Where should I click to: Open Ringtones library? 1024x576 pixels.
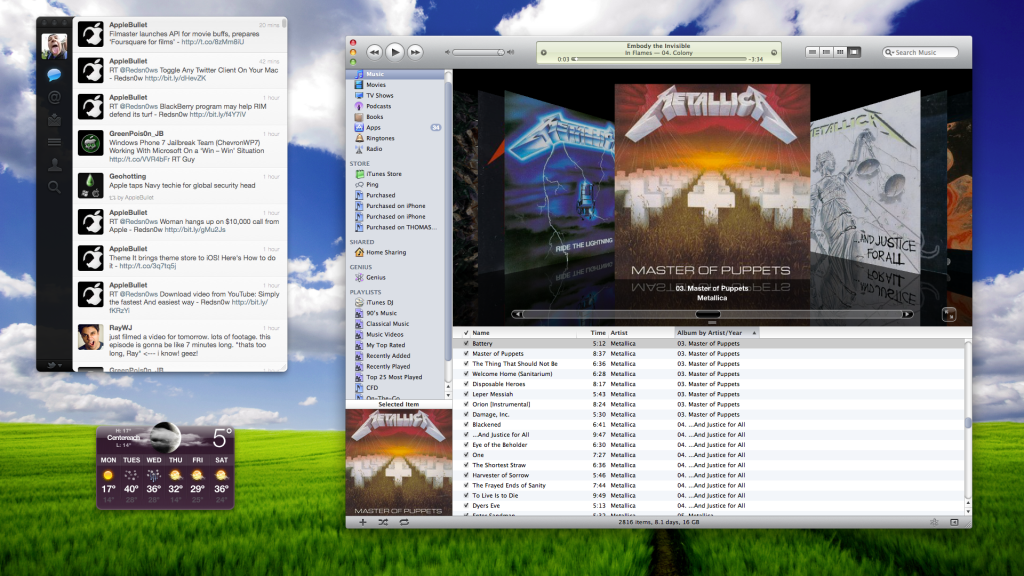tap(380, 138)
